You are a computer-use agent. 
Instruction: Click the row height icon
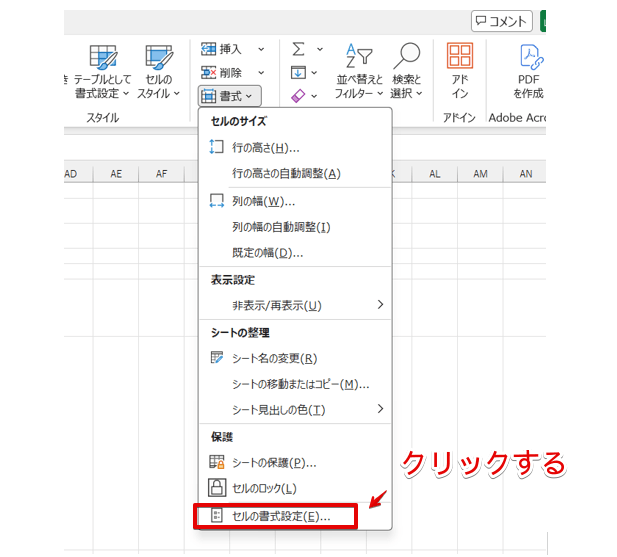pos(216,147)
